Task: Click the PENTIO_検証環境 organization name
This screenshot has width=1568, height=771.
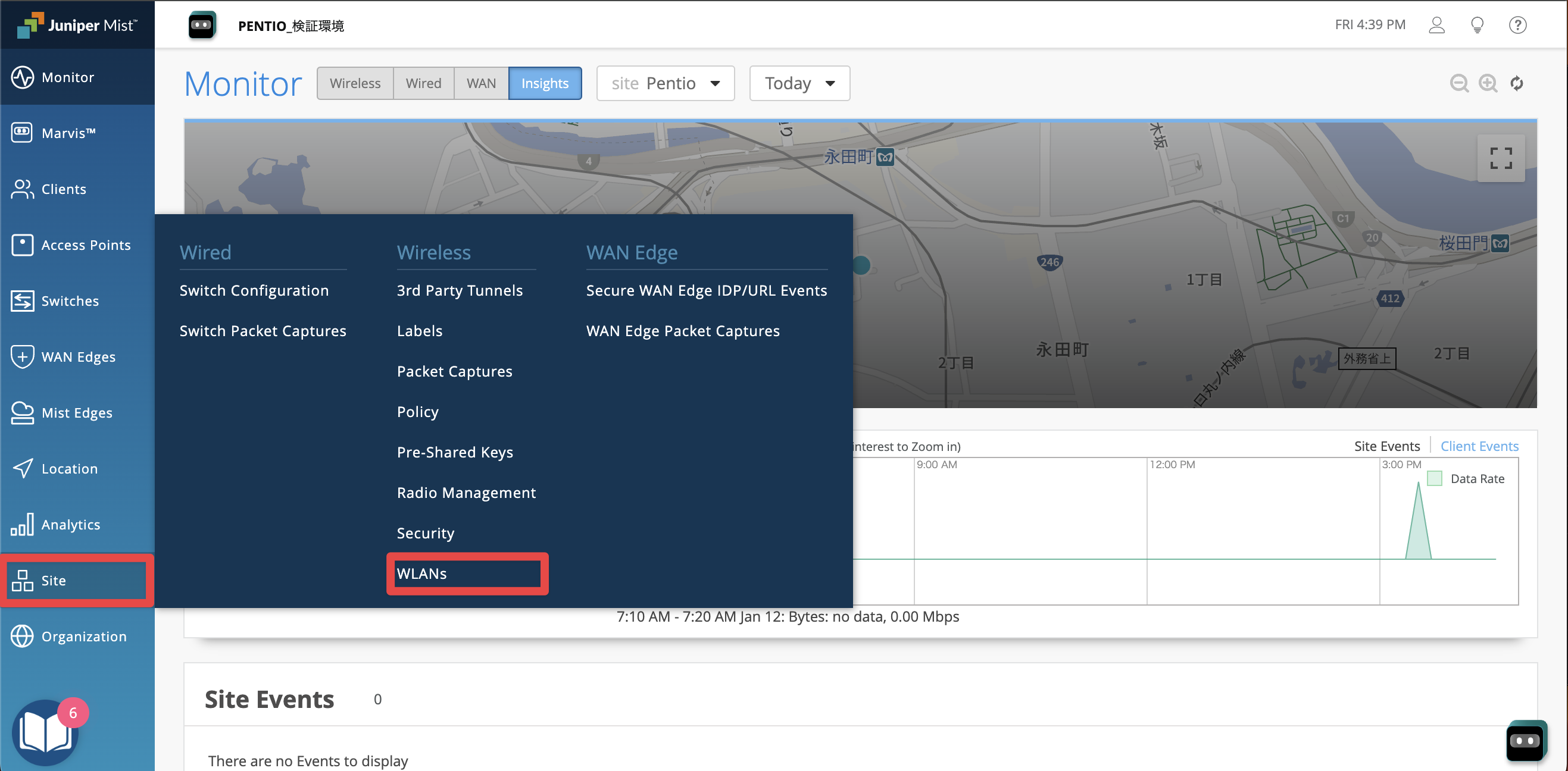Action: click(291, 26)
